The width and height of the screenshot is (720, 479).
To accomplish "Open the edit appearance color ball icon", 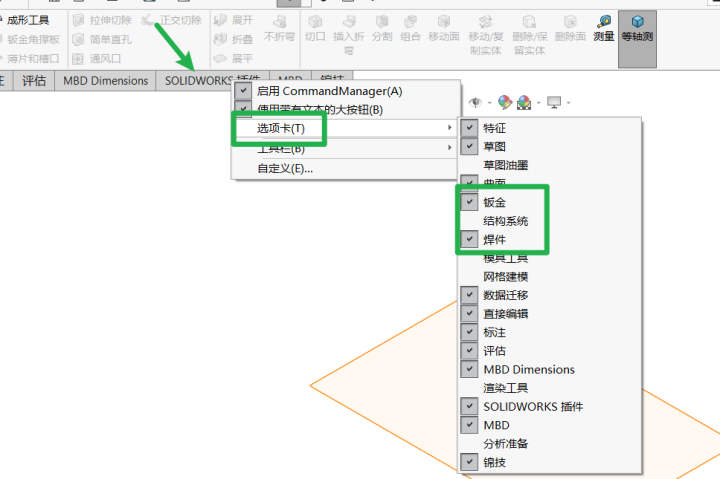I will (x=505, y=102).
